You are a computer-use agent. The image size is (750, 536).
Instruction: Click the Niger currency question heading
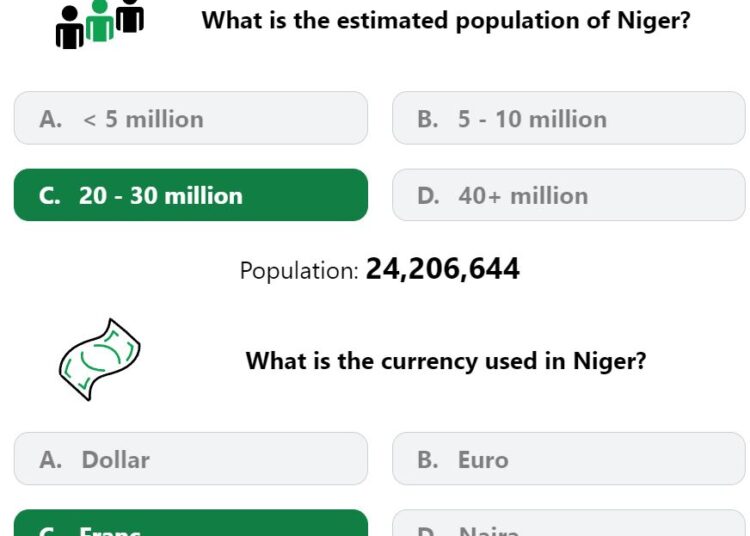(446, 361)
